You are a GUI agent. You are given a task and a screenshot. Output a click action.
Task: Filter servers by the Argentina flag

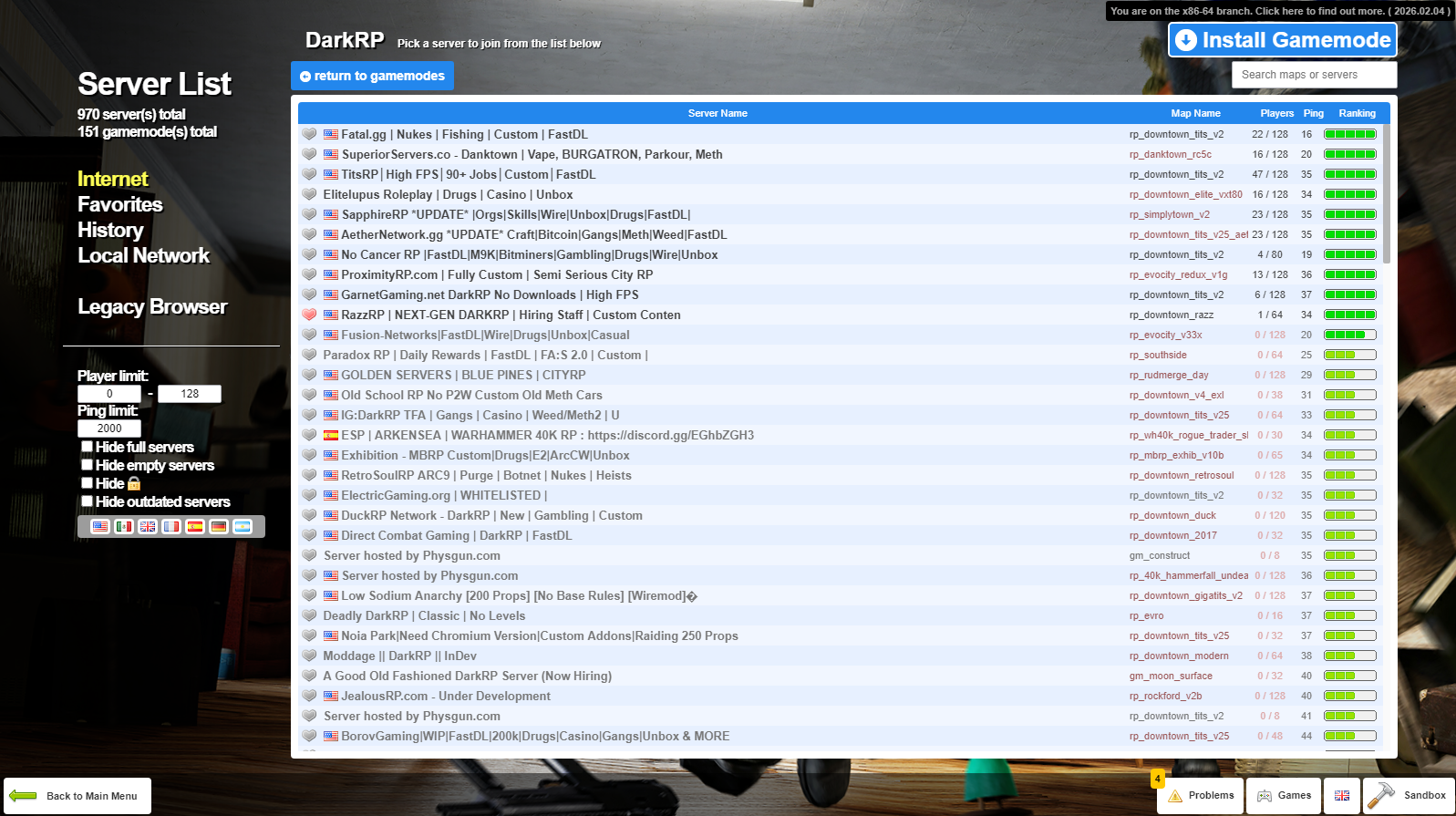(x=243, y=527)
